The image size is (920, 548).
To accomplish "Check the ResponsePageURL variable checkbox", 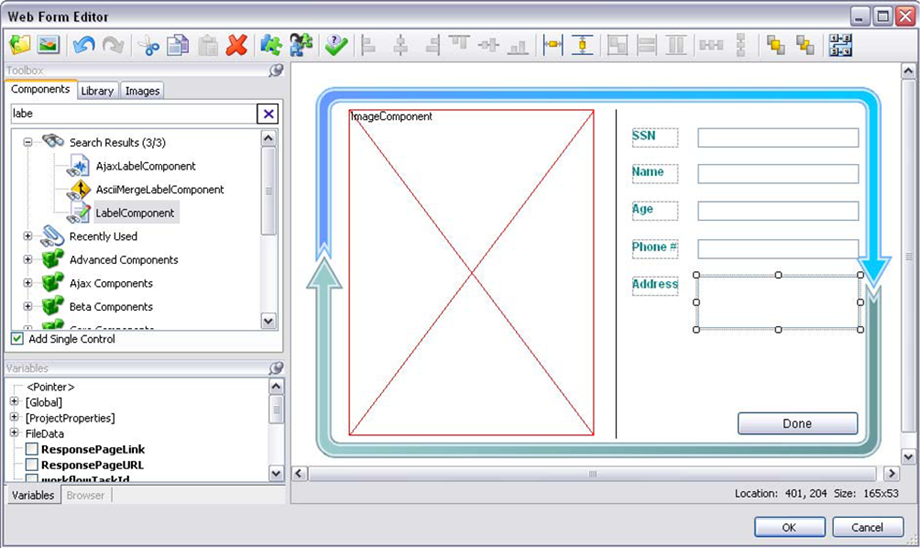I will (32, 465).
